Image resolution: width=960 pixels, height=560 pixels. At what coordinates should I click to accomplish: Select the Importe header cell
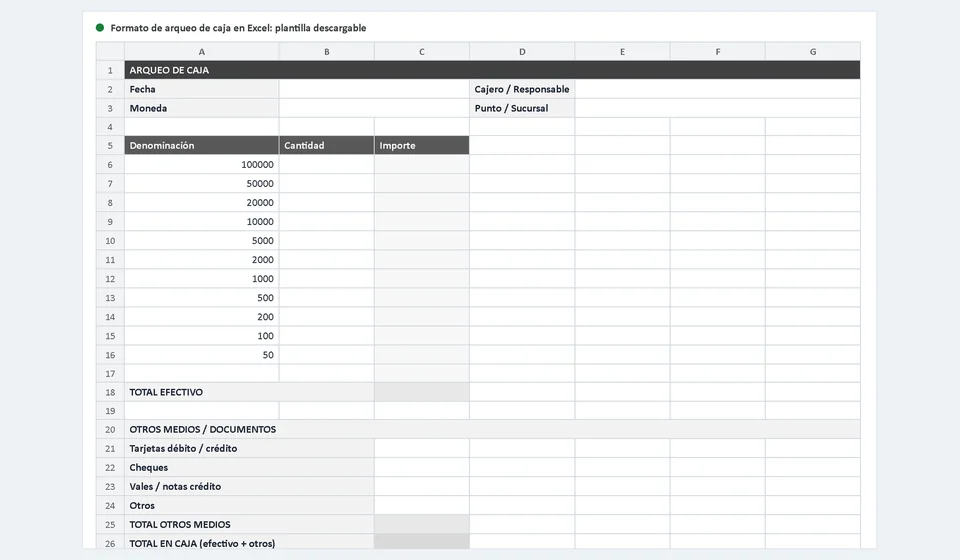pyautogui.click(x=422, y=146)
